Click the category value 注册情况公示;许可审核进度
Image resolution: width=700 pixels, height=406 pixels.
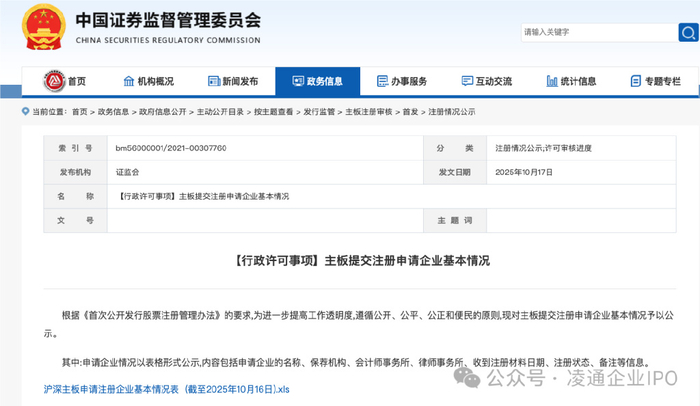[543, 148]
